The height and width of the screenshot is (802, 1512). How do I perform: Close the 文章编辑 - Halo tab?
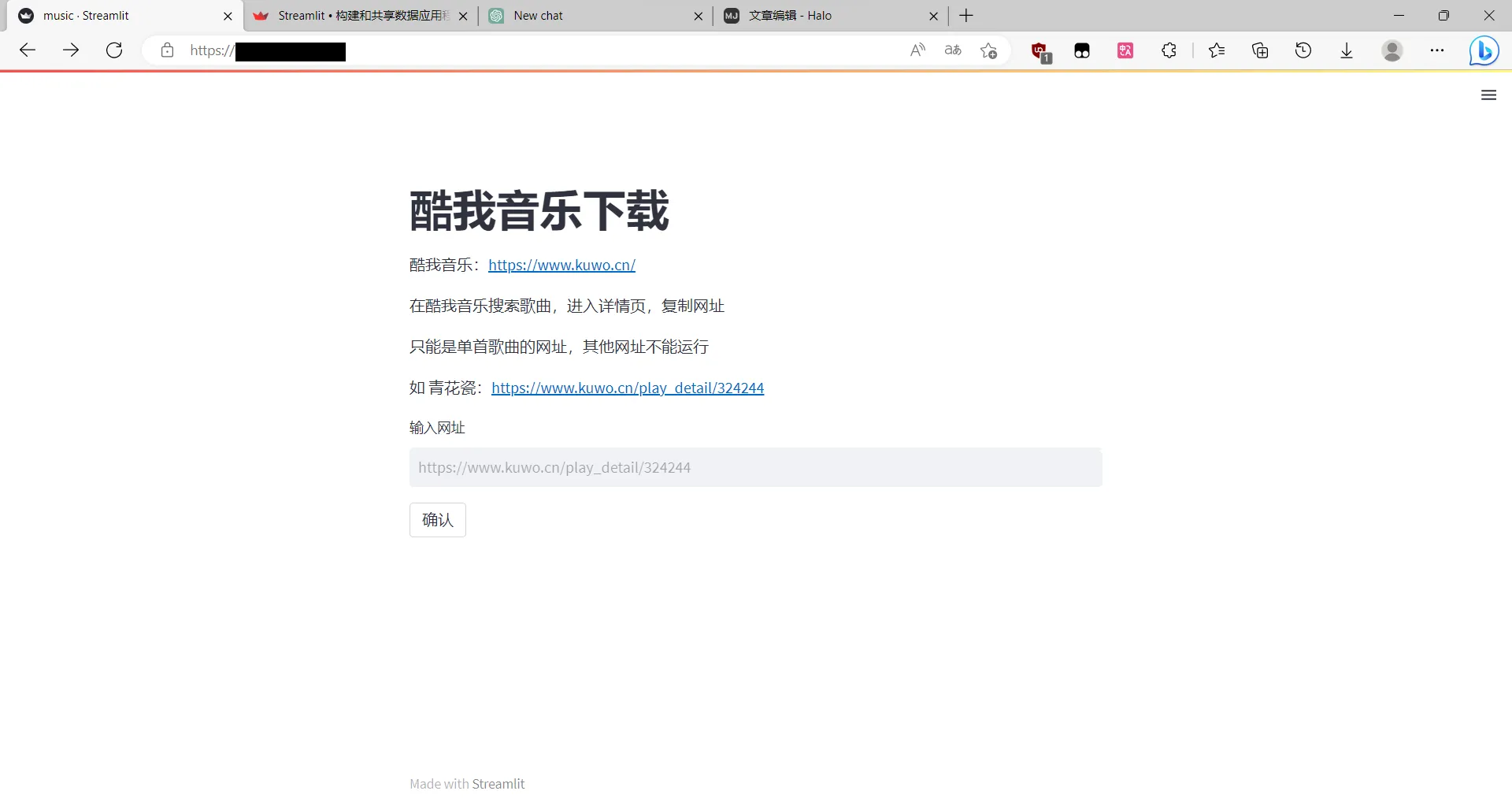coord(933,16)
